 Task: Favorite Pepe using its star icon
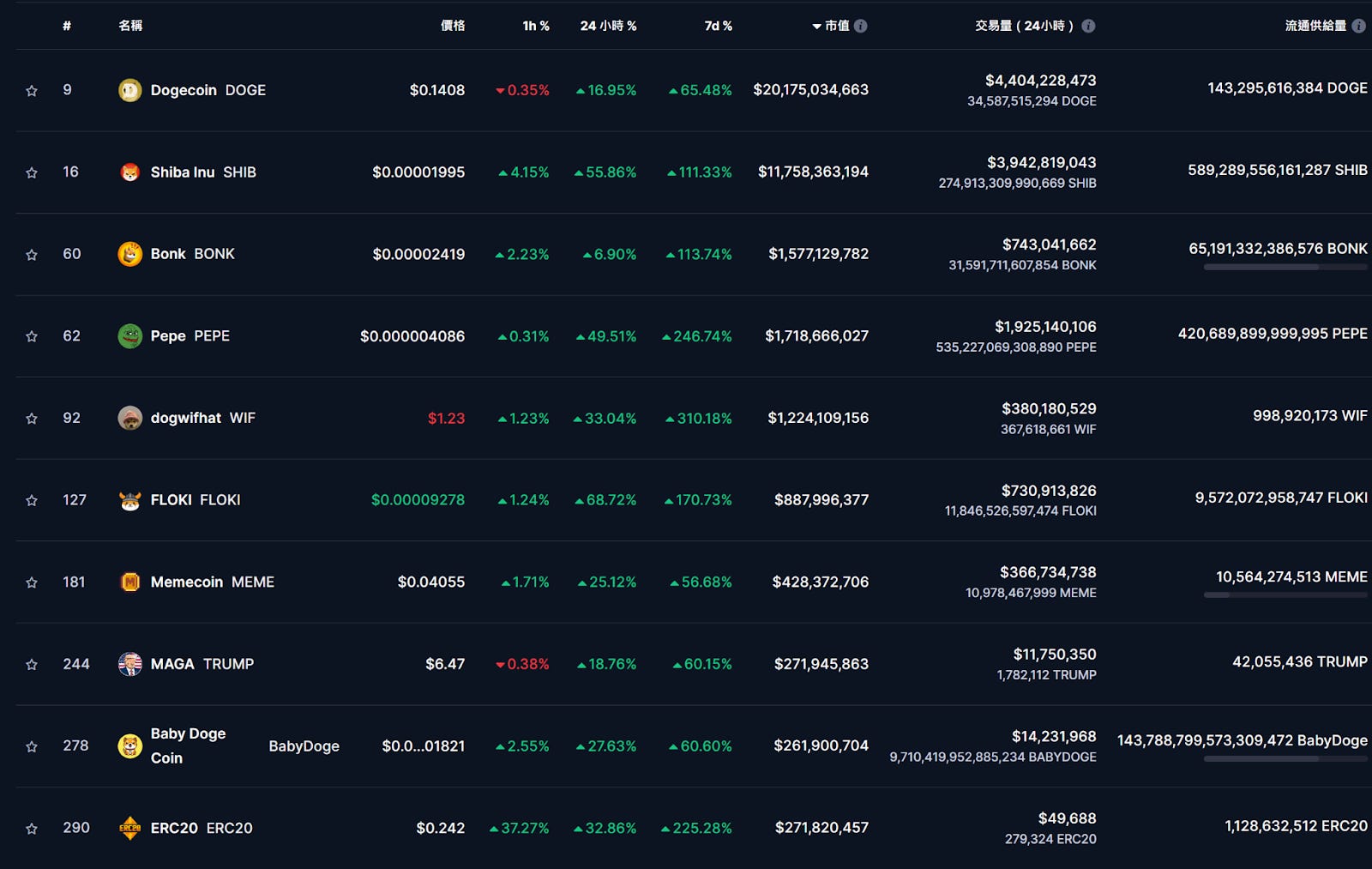tap(32, 336)
